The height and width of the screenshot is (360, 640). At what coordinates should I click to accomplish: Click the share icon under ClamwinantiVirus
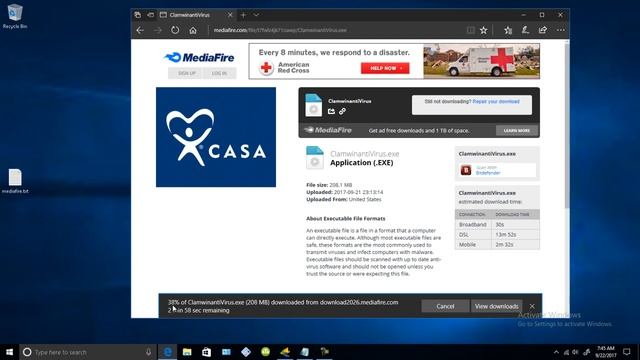[x=331, y=111]
